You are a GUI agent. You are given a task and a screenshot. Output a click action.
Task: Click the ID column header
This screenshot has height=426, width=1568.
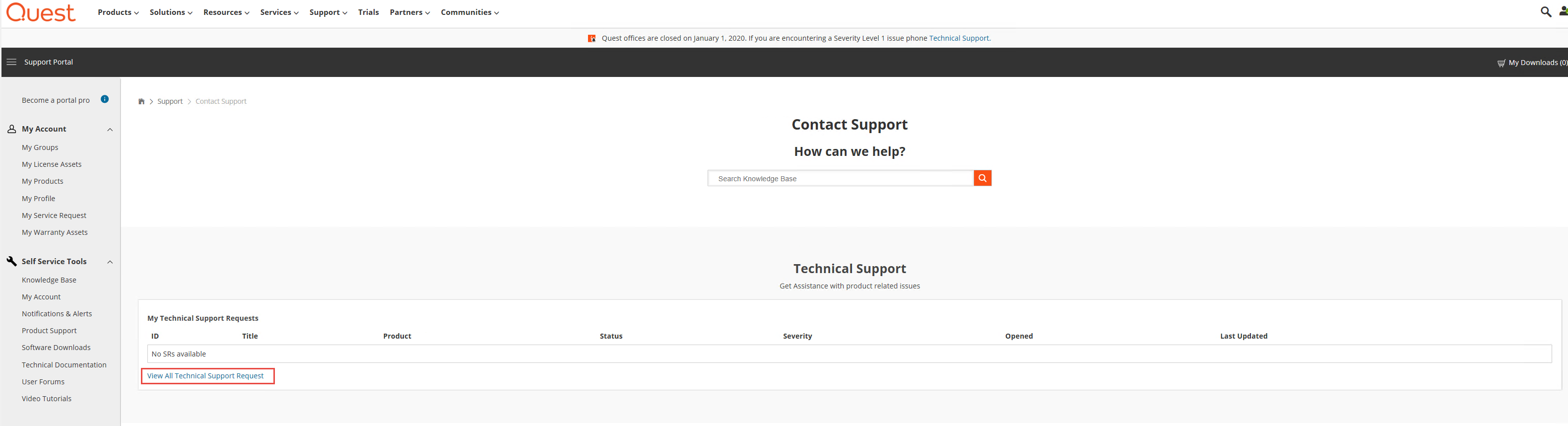tap(155, 337)
